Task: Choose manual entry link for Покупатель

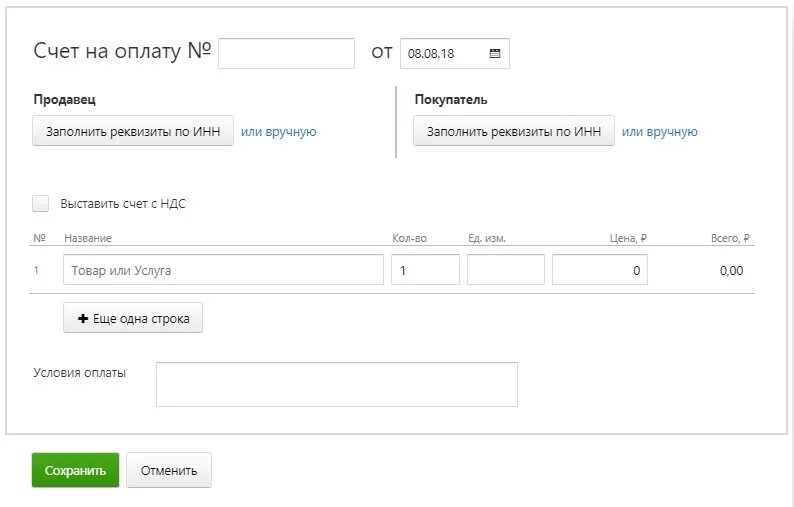Action: tap(660, 131)
